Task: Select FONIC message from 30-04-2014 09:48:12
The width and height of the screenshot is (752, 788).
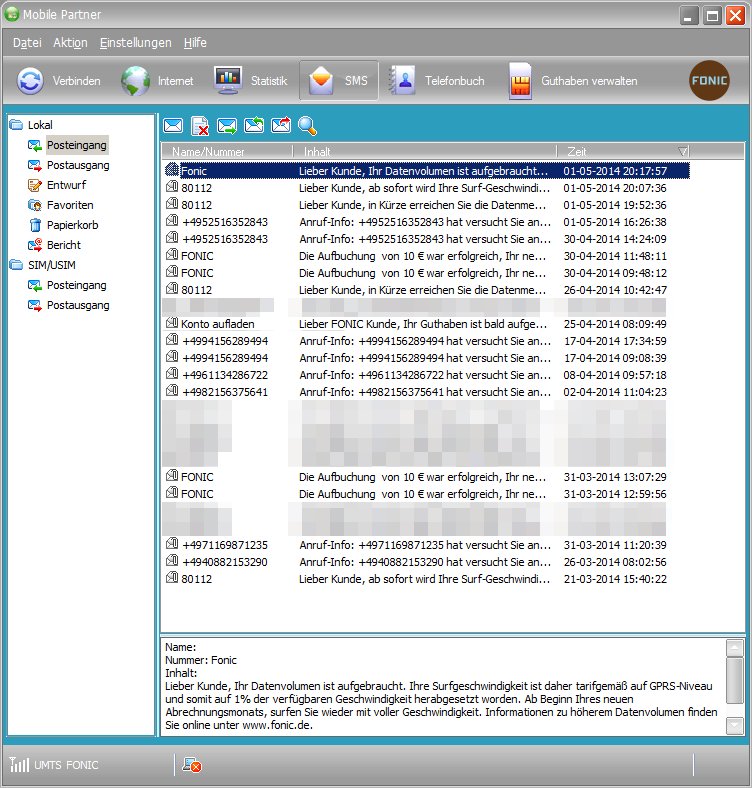Action: [426, 273]
